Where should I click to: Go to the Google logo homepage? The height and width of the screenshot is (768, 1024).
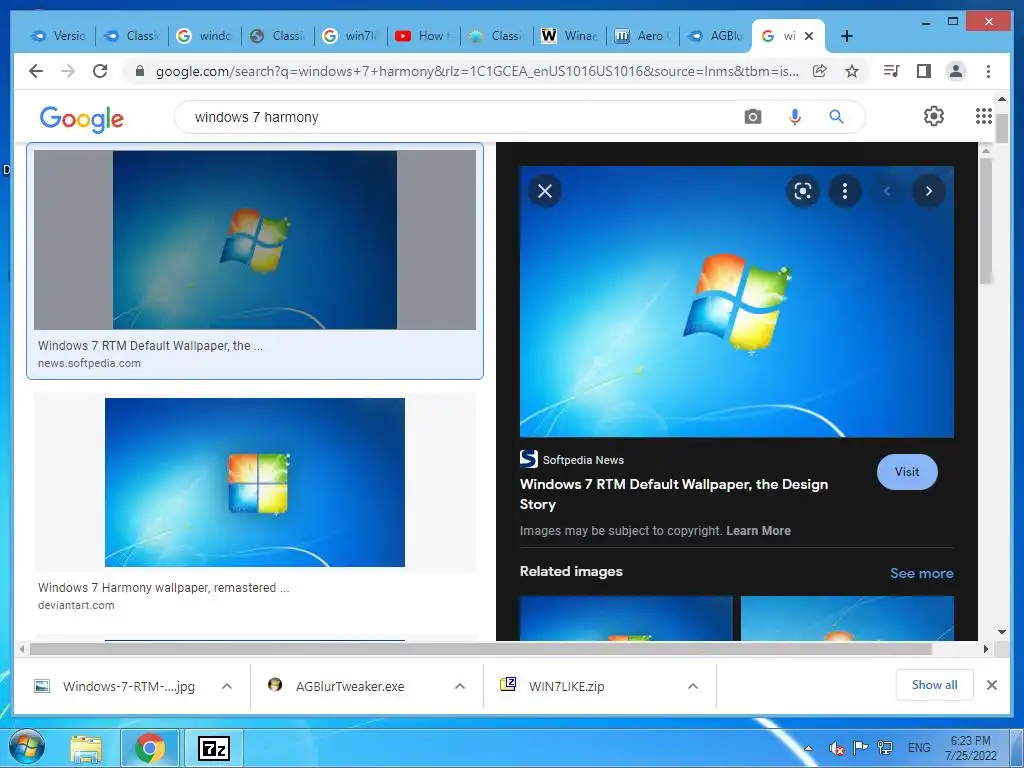pyautogui.click(x=82, y=119)
